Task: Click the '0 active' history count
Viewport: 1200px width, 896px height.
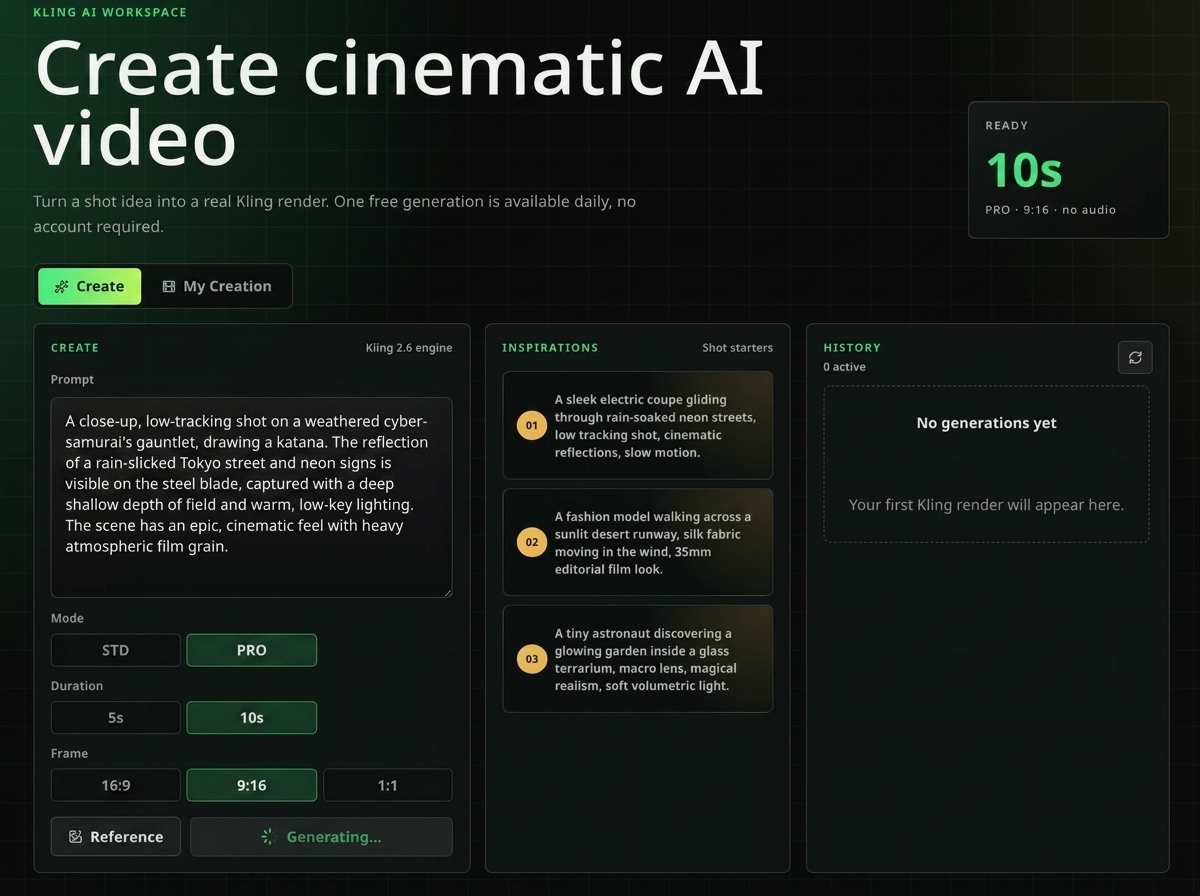Action: (845, 367)
